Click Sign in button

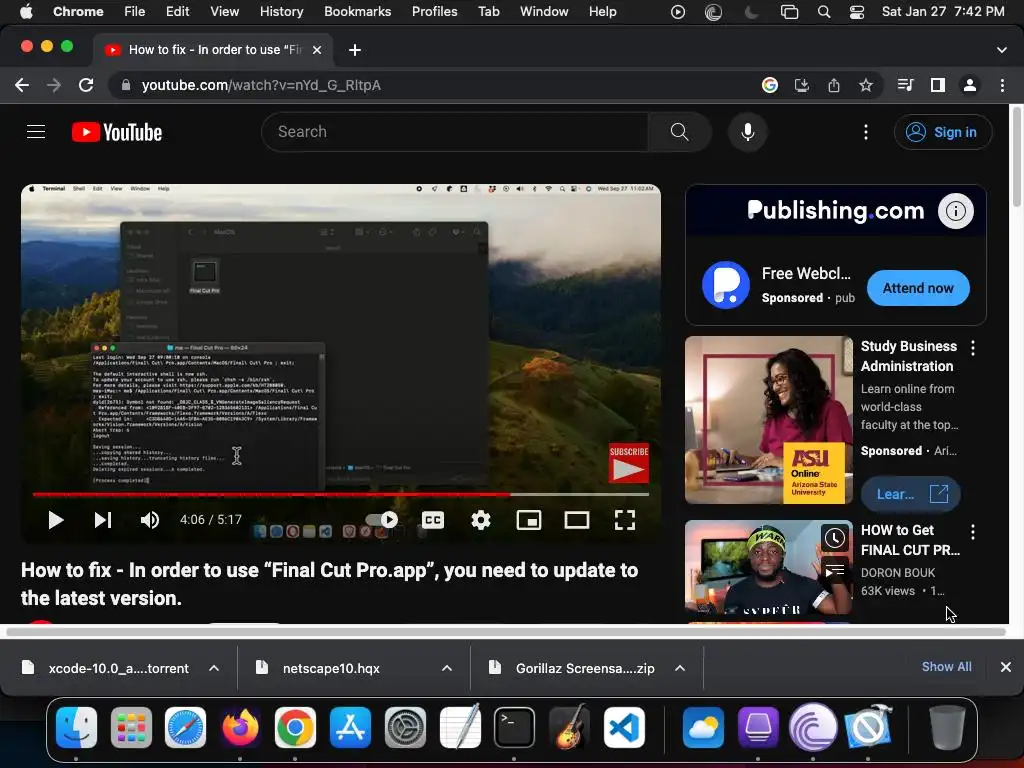(943, 132)
